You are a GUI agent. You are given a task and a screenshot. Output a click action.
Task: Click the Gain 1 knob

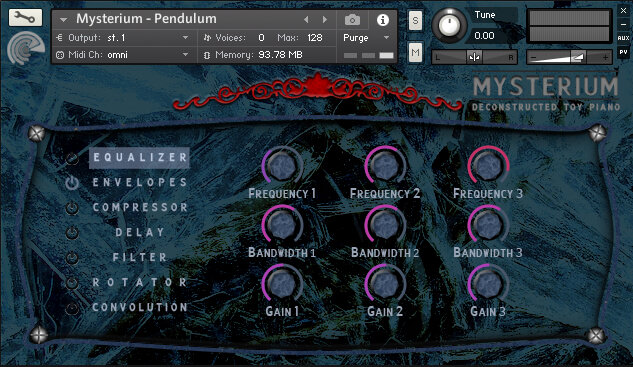click(x=282, y=284)
